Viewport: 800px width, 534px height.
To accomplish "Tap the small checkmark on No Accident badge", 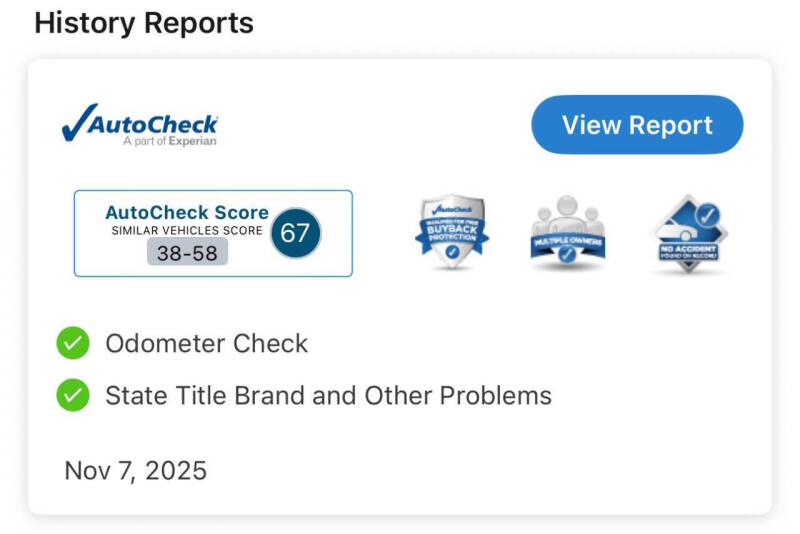I will (x=707, y=213).
